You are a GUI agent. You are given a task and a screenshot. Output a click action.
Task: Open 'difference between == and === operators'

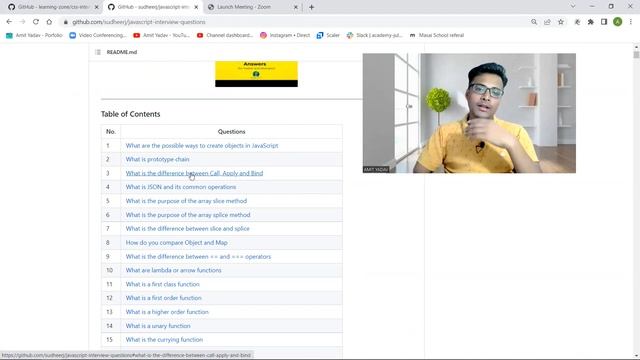coord(198,257)
